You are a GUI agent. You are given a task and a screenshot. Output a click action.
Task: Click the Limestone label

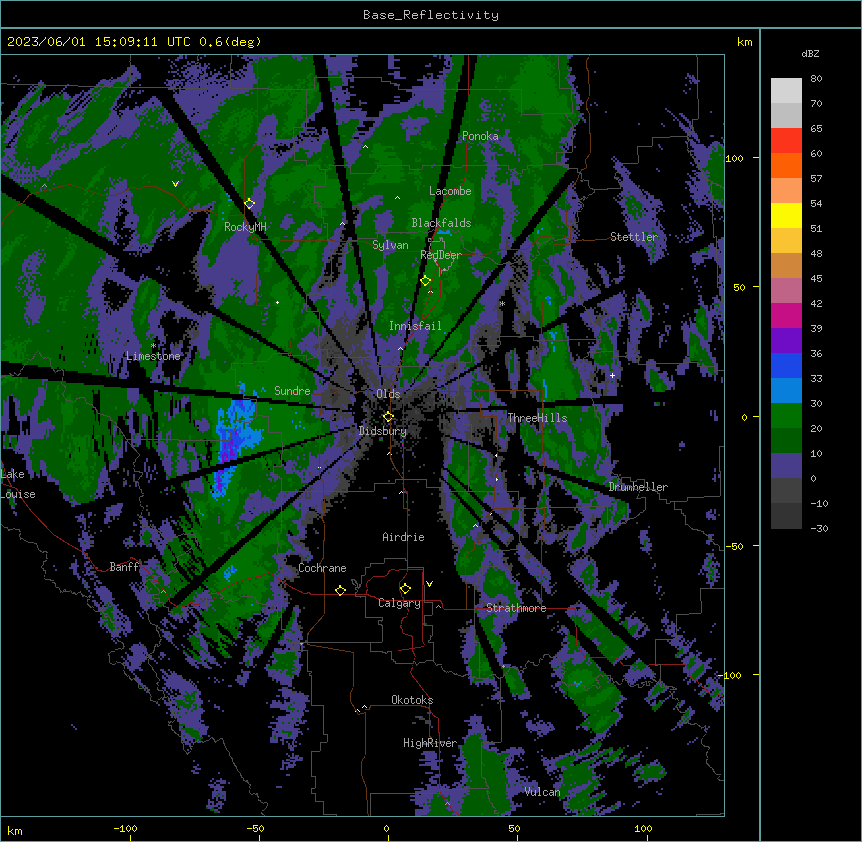tap(153, 356)
